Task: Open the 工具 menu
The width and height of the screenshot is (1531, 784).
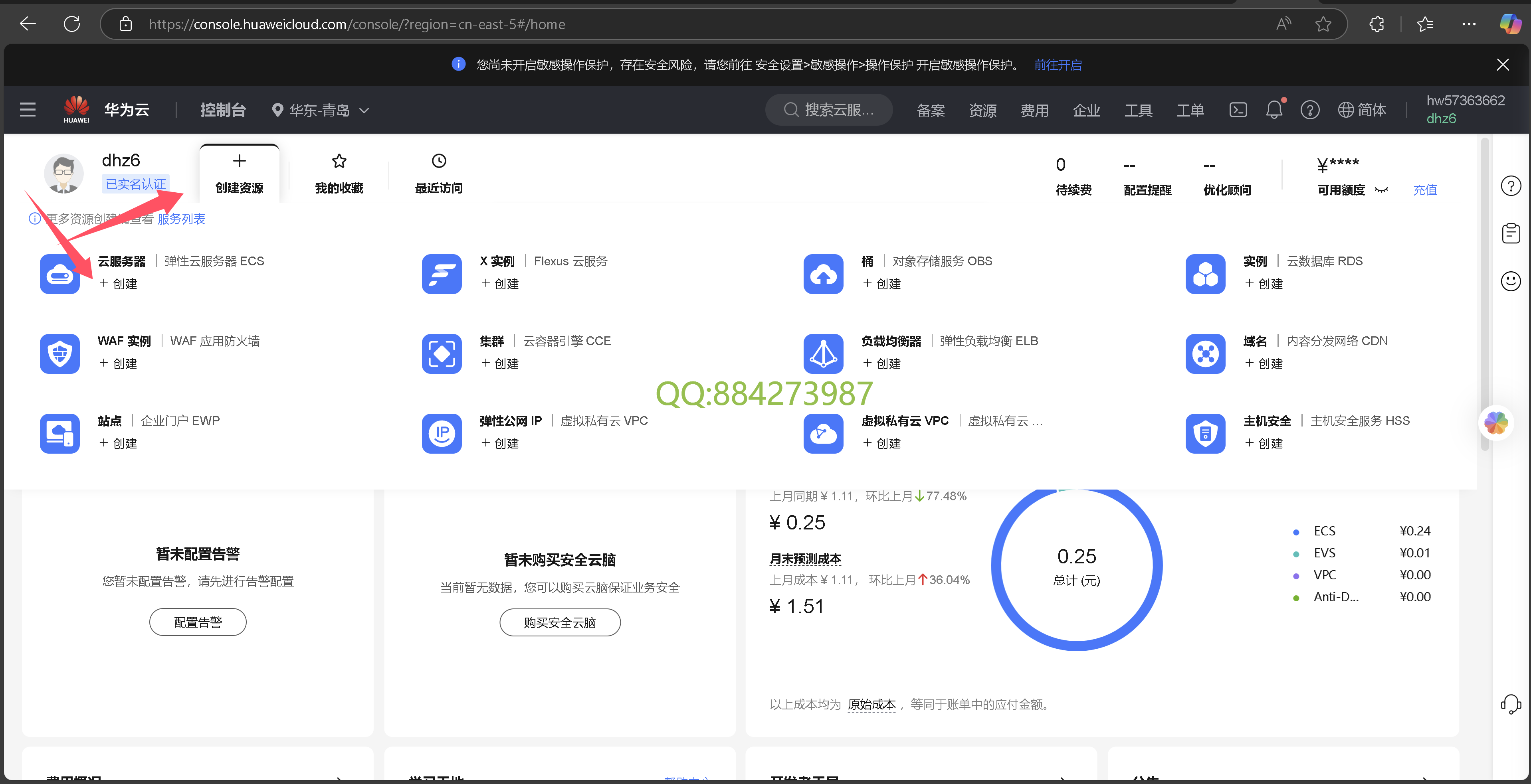Action: point(1138,110)
